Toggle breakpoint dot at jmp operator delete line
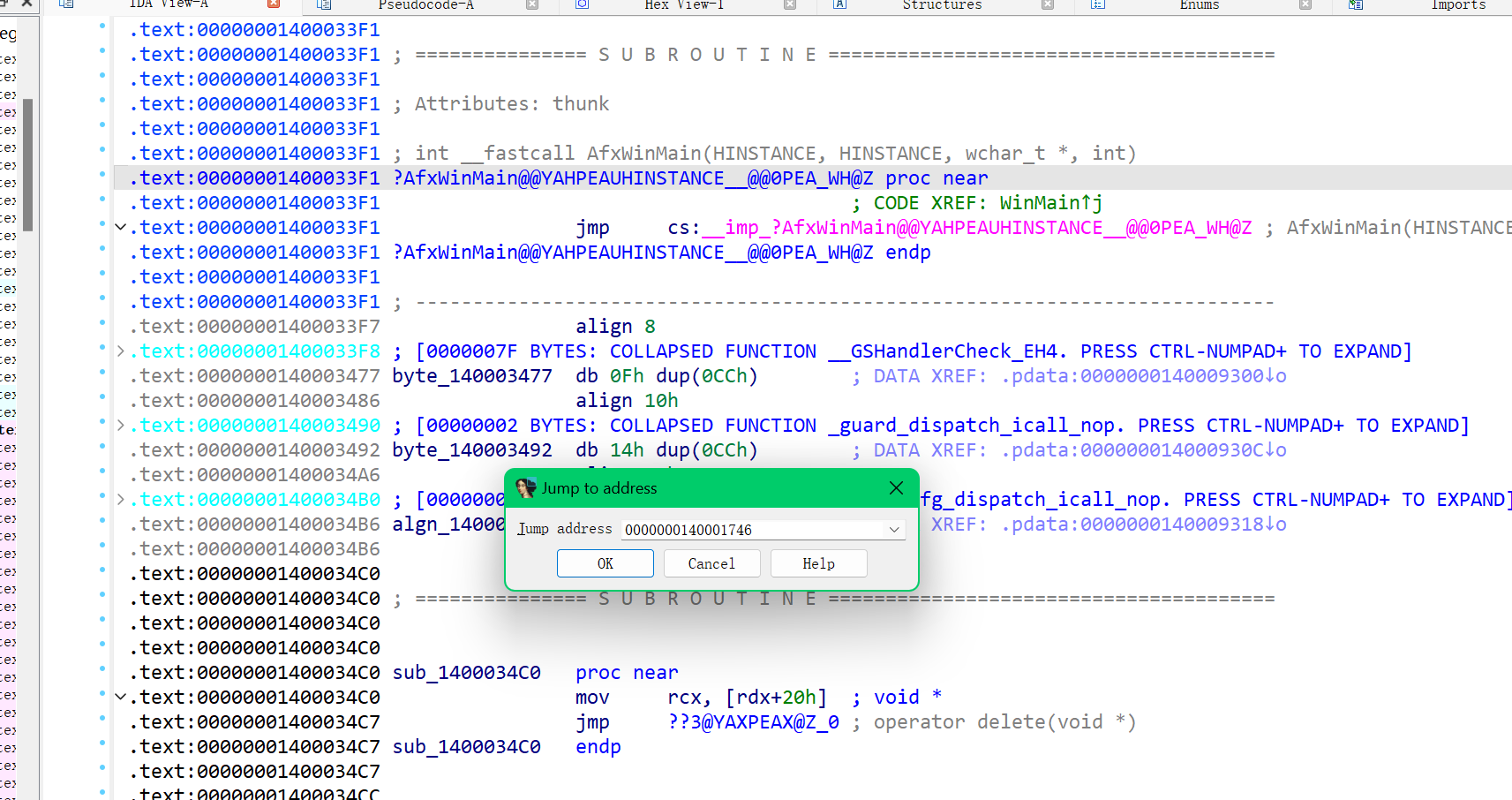The height and width of the screenshot is (800, 1512). click(102, 718)
